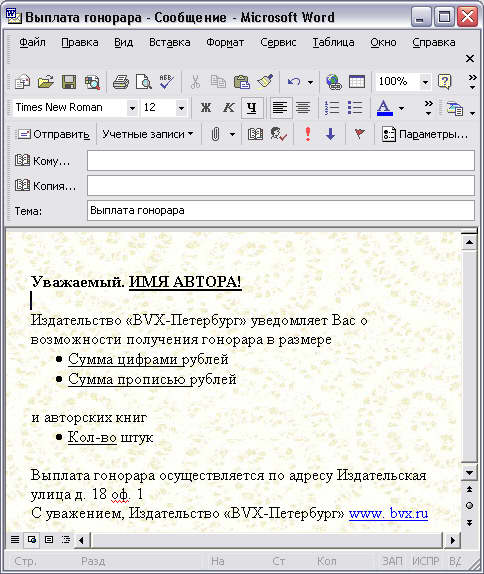Follow the www.bvx.ru link
This screenshot has height=574, width=484.
(388, 513)
